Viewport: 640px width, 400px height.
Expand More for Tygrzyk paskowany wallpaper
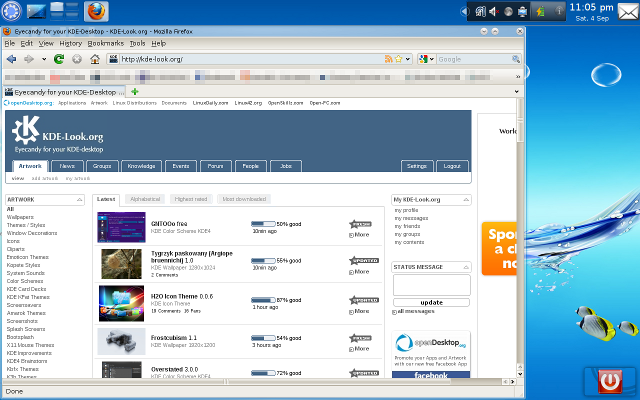pyautogui.click(x=359, y=272)
